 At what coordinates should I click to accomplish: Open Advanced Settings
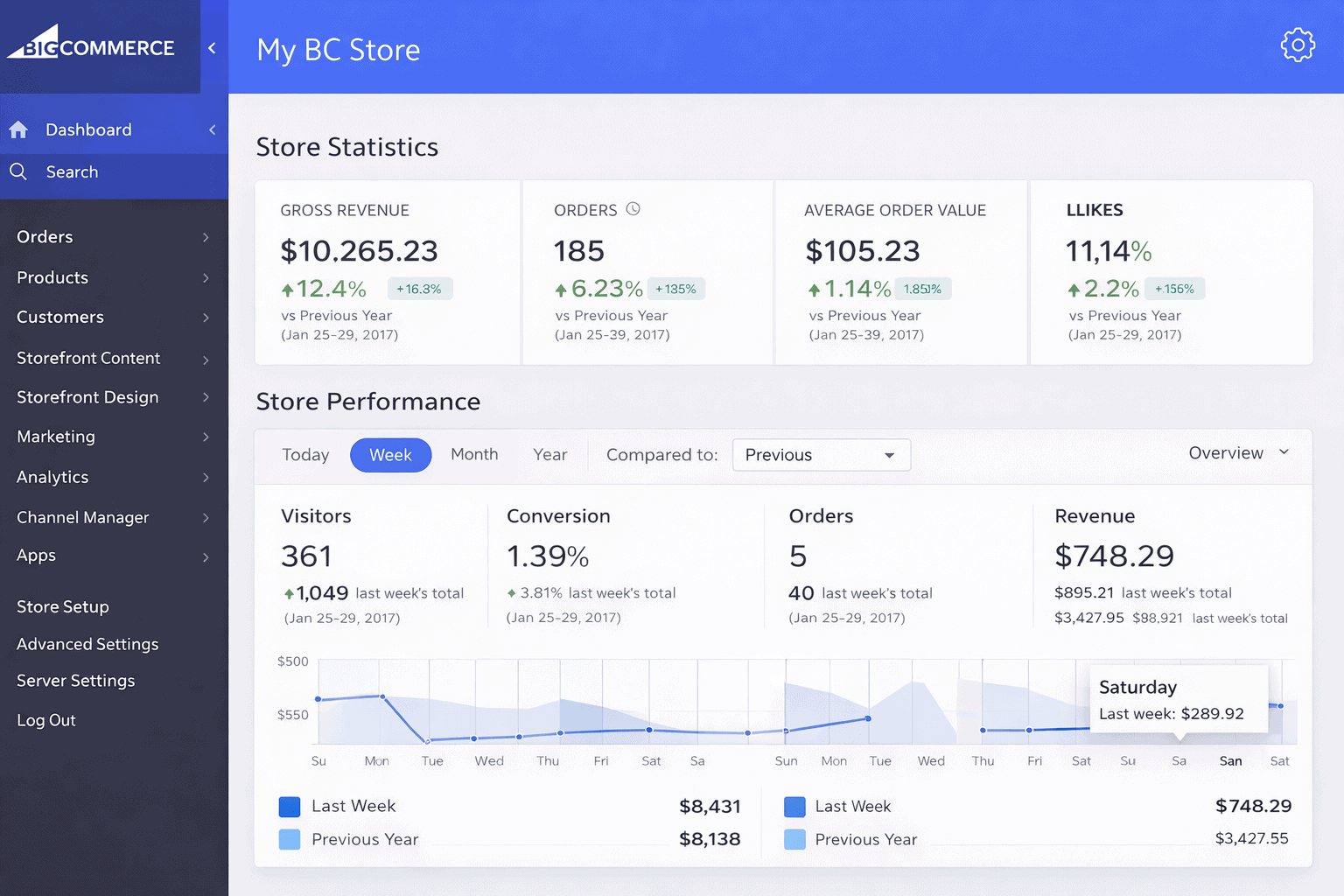point(87,644)
